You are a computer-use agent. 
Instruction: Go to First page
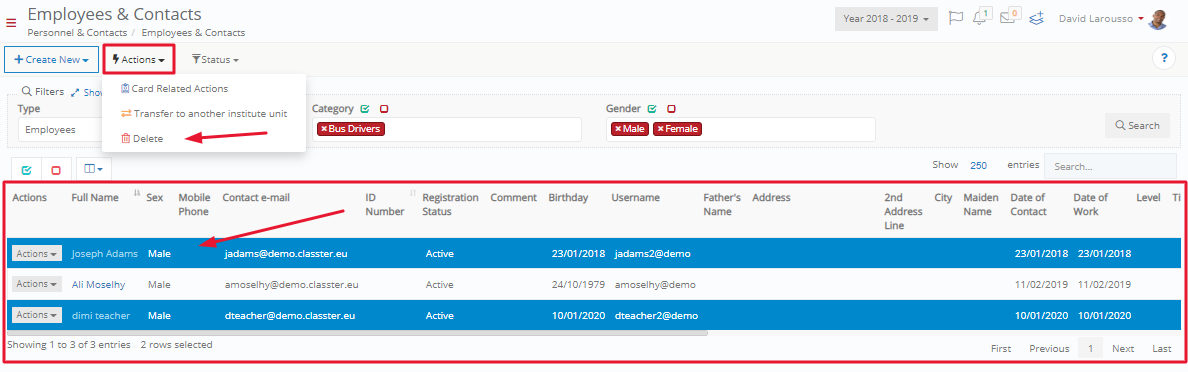1001,349
